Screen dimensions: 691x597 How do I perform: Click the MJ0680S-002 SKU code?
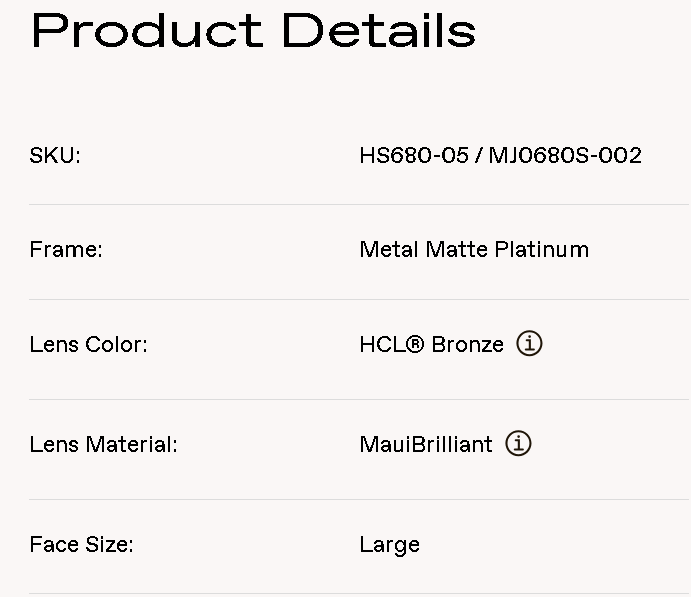pos(565,156)
